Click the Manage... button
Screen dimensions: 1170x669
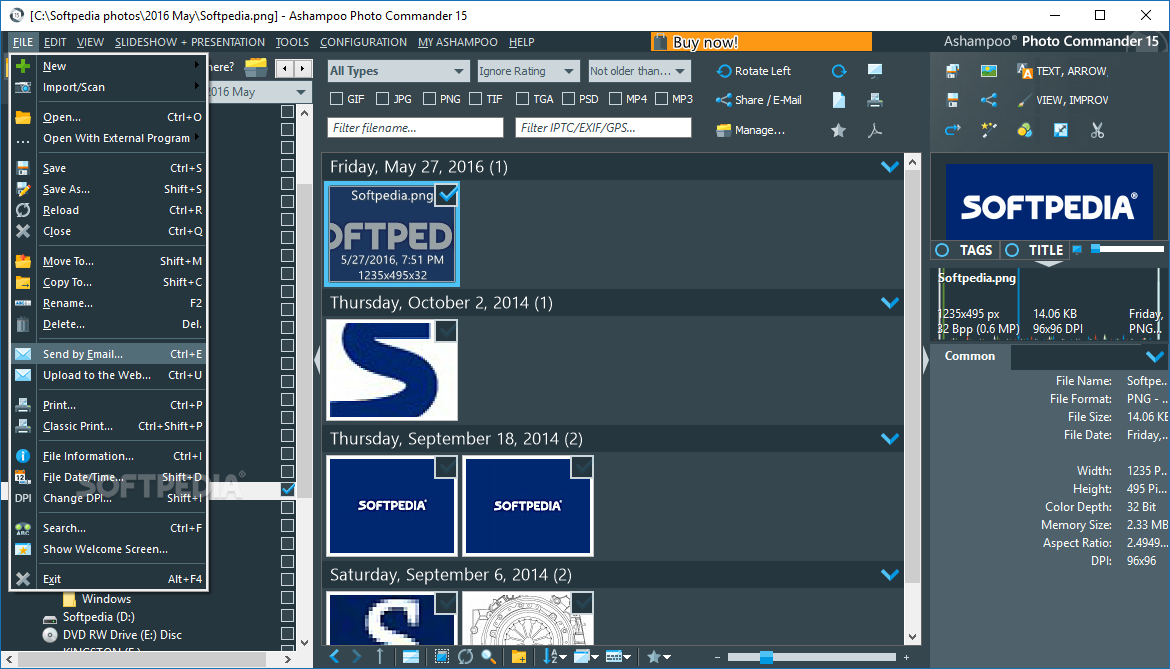(x=751, y=130)
